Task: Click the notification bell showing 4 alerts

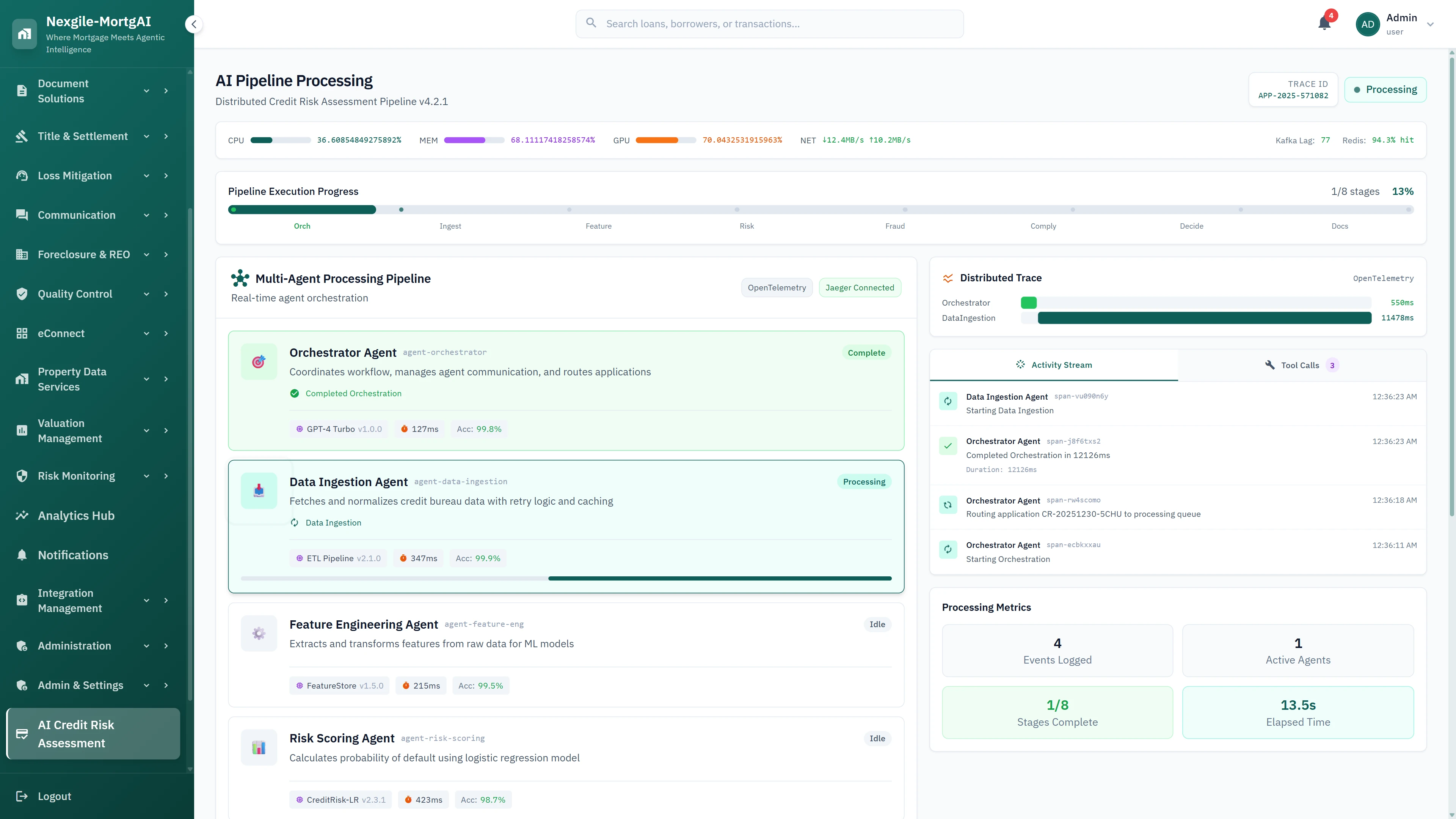Action: tap(1324, 23)
